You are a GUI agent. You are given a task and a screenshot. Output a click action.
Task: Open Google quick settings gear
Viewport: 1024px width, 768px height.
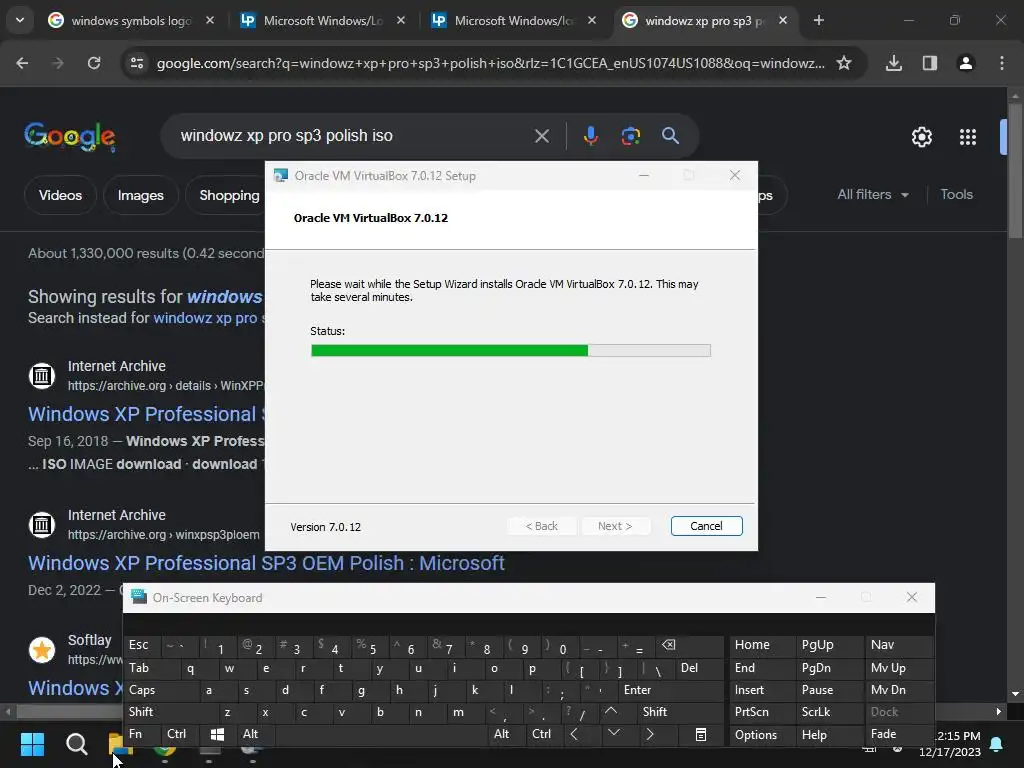click(x=921, y=137)
